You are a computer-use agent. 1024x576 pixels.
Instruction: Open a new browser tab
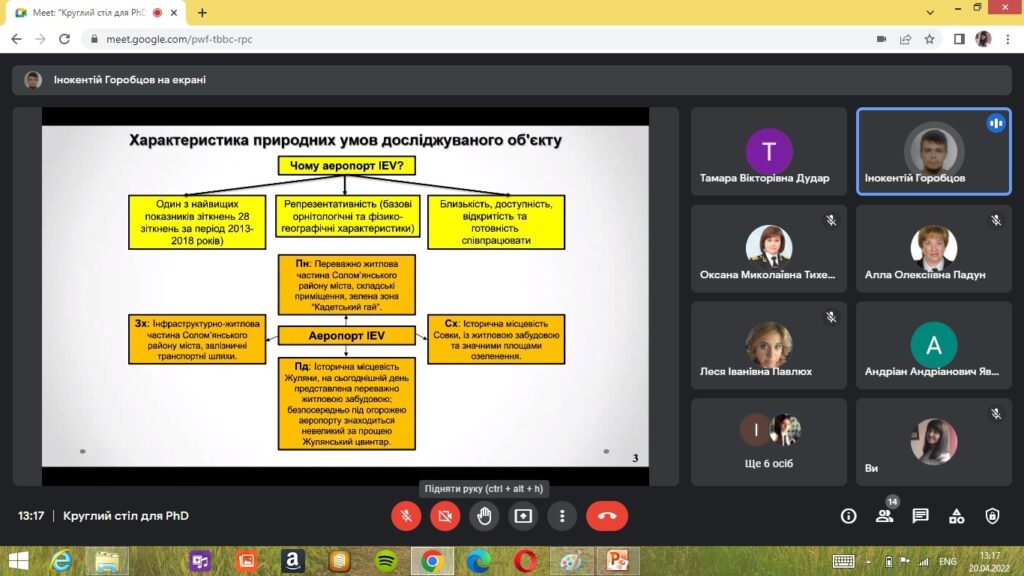tap(202, 13)
